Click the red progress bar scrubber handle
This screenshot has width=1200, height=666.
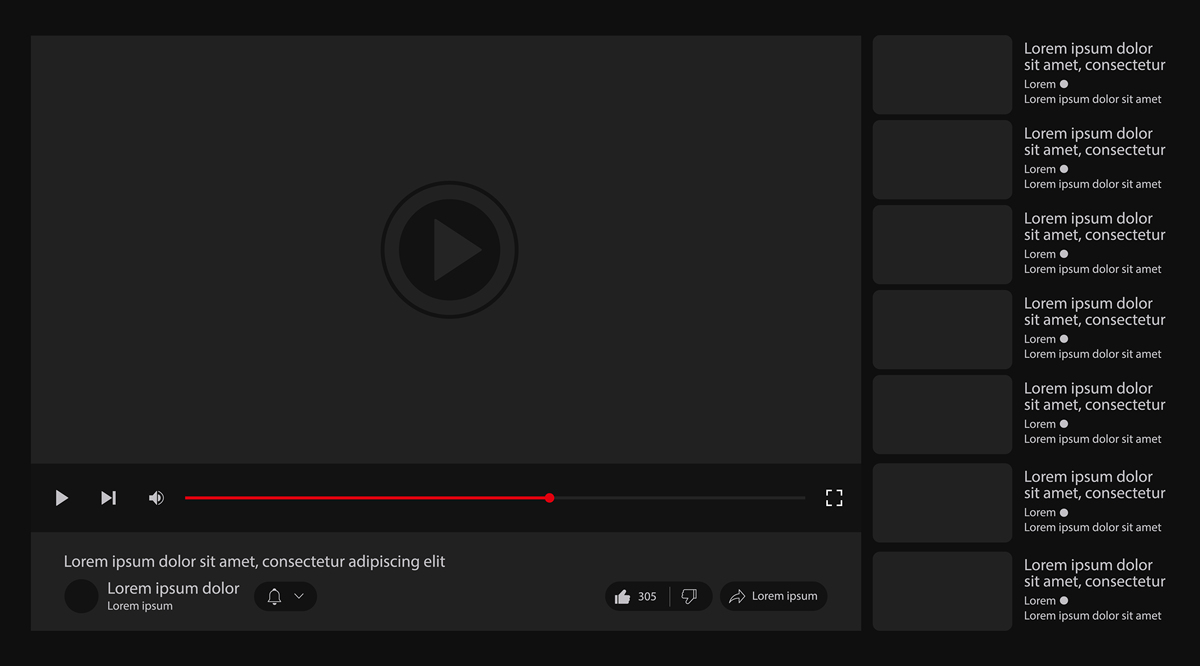tap(549, 498)
